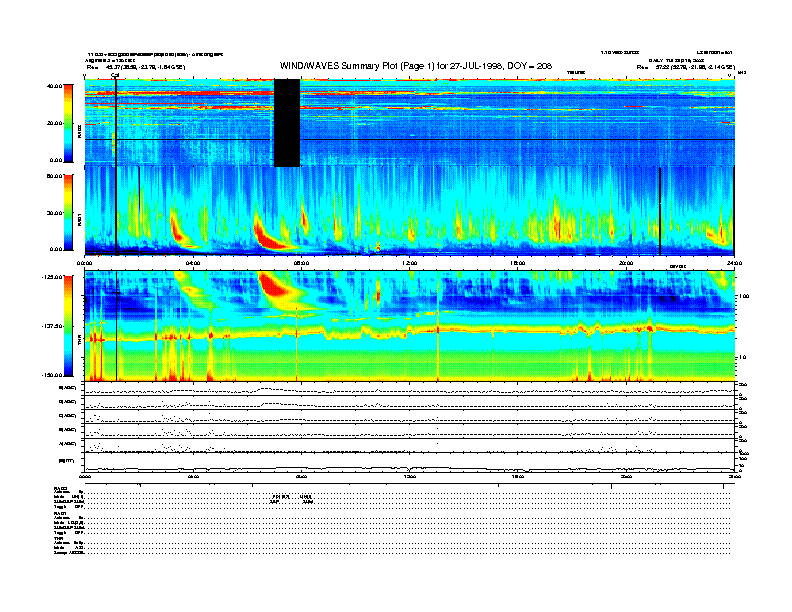
Task: Click '08:00' time label below RAD1 spectrogram
Action: tap(301, 263)
